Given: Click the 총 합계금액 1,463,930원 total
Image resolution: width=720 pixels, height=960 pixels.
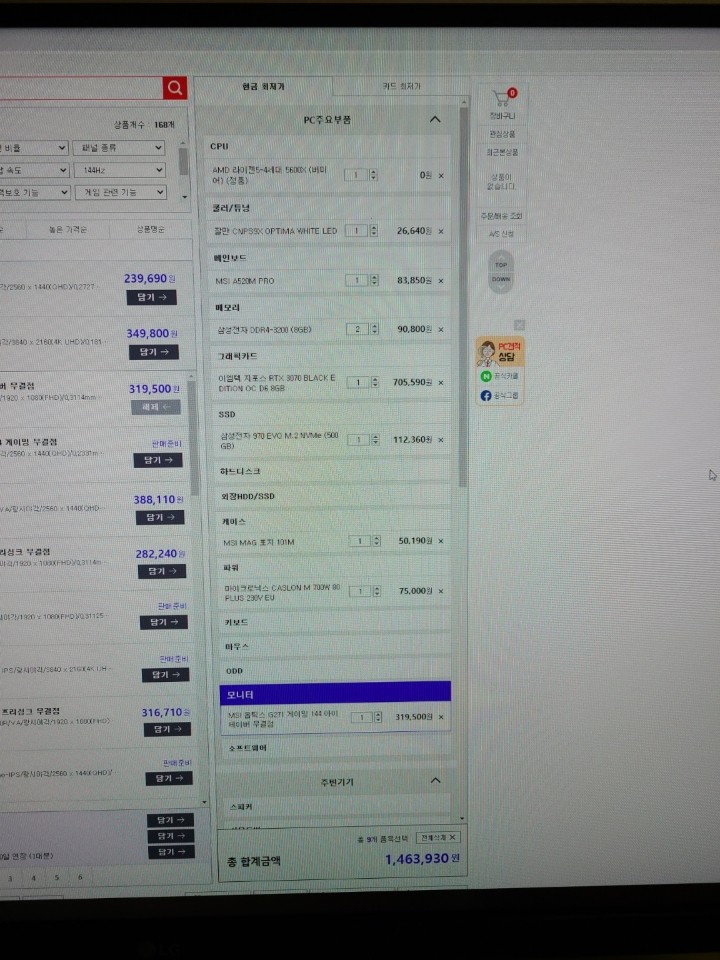Looking at the screenshot, I should 422,860.
